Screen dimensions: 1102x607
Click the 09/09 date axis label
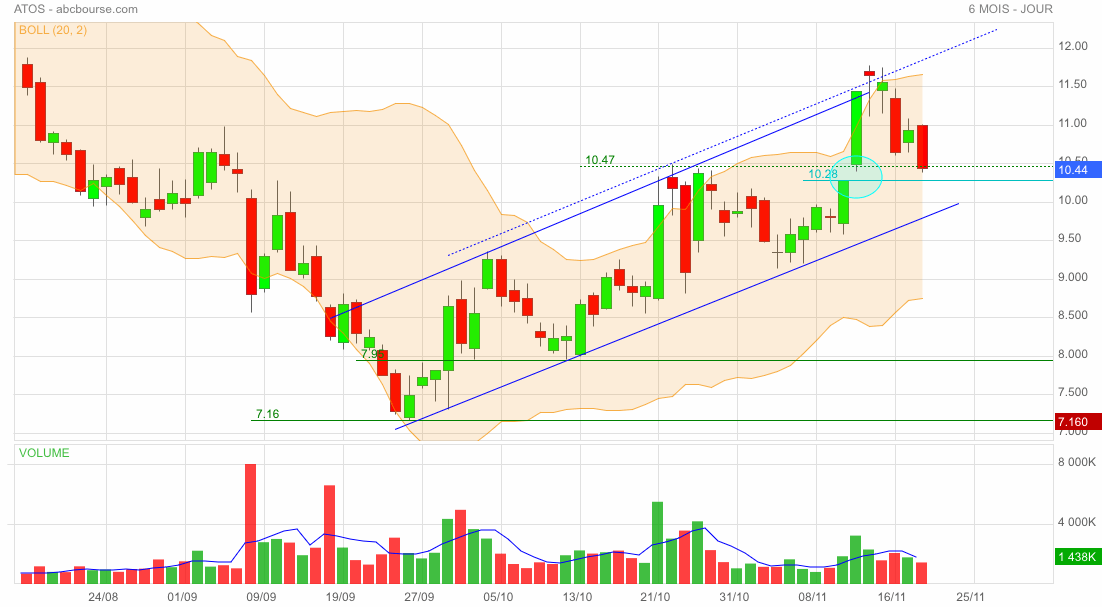click(x=261, y=596)
